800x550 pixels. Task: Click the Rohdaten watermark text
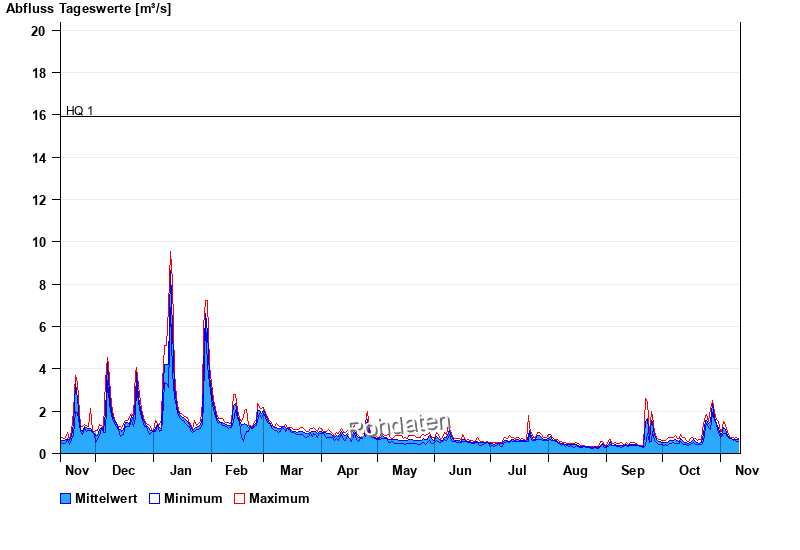click(x=400, y=426)
